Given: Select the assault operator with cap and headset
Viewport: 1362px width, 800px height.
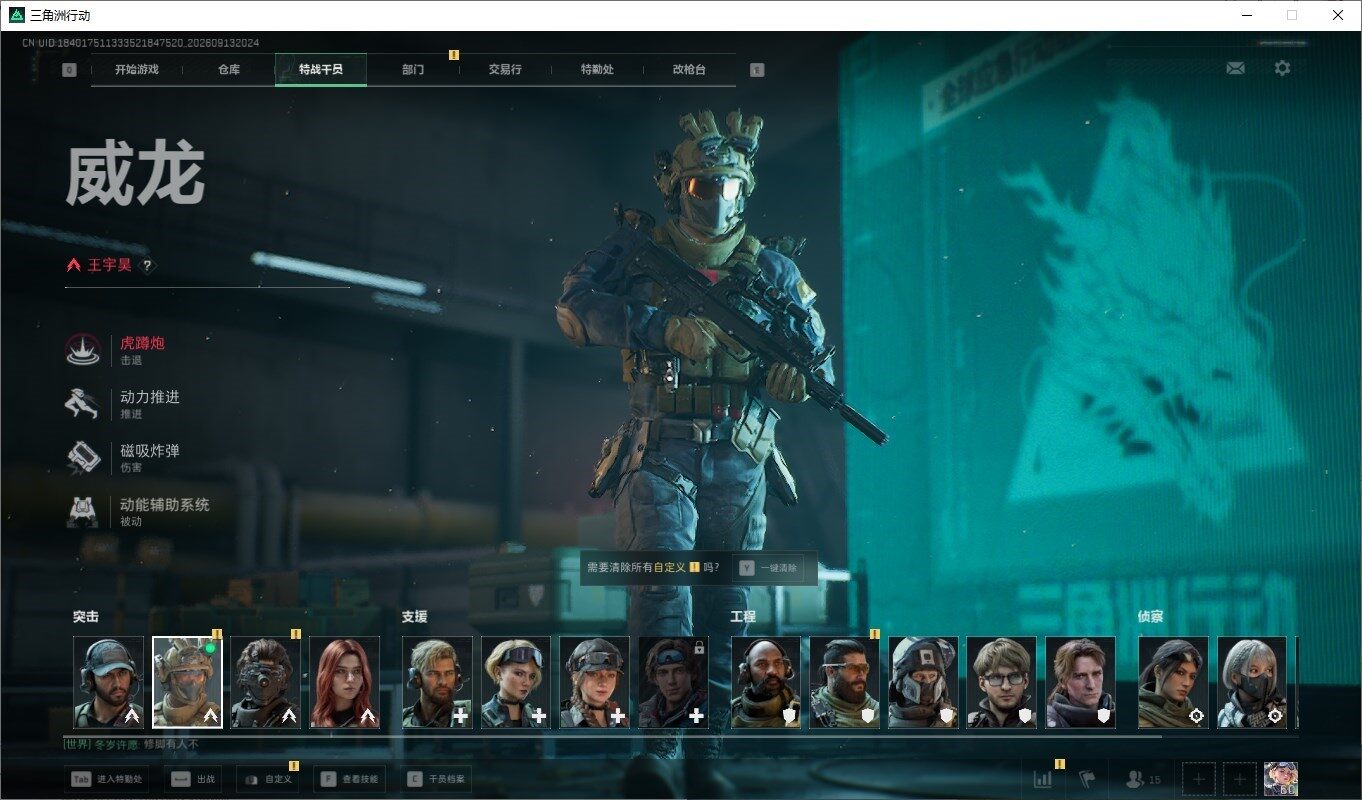Looking at the screenshot, I should (x=108, y=682).
